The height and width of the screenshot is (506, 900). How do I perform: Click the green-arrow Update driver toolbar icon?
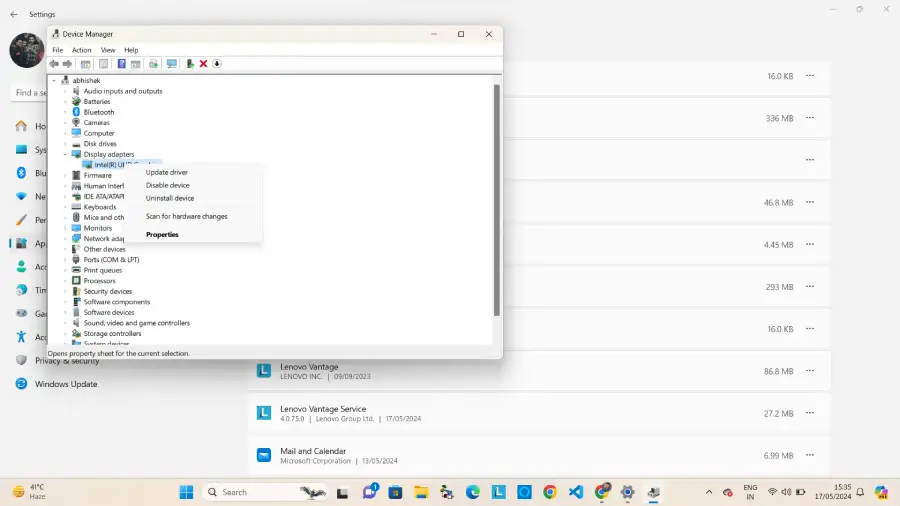pyautogui.click(x=190, y=64)
